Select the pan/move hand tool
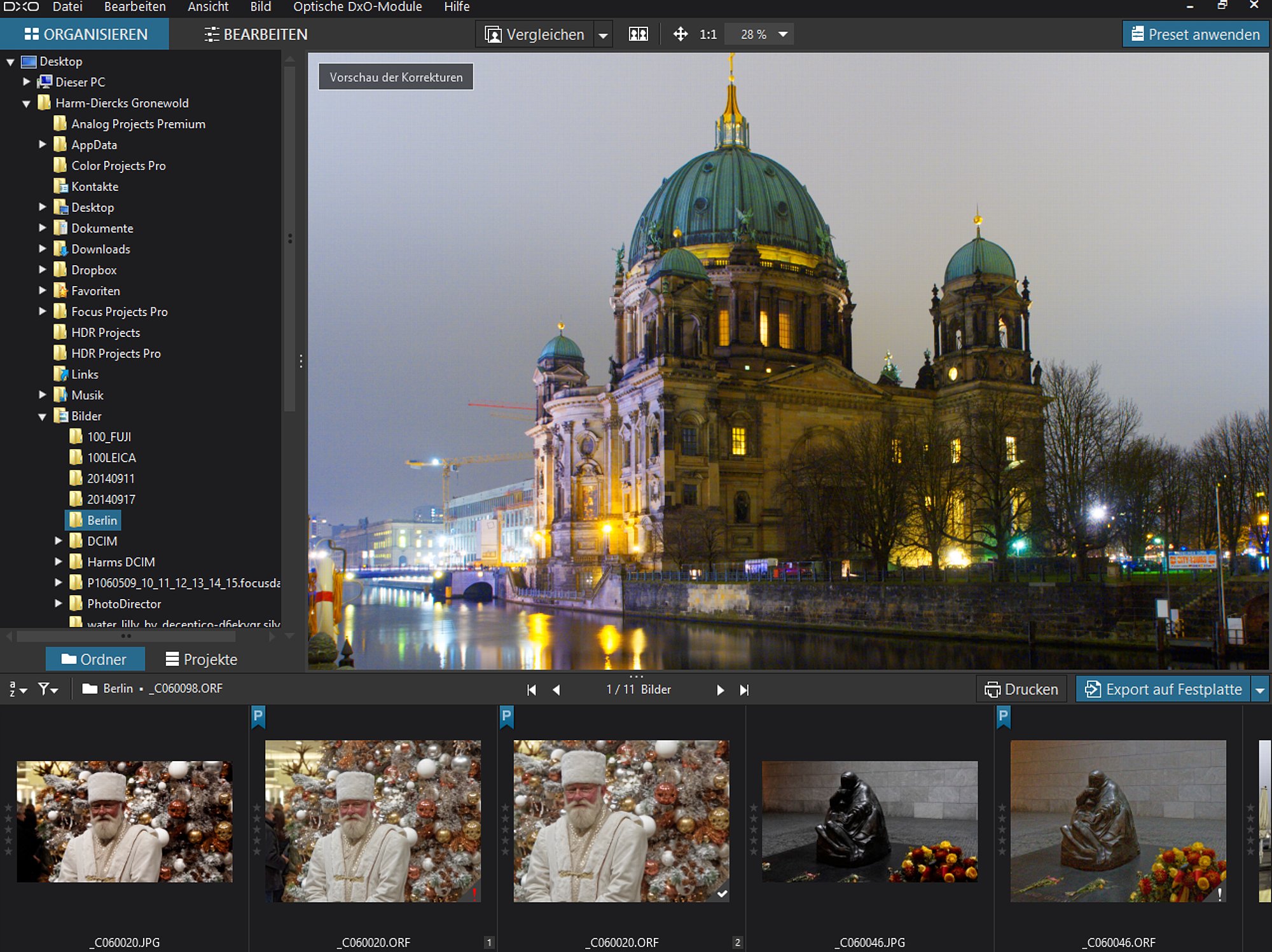This screenshot has height=952, width=1272. pos(680,34)
